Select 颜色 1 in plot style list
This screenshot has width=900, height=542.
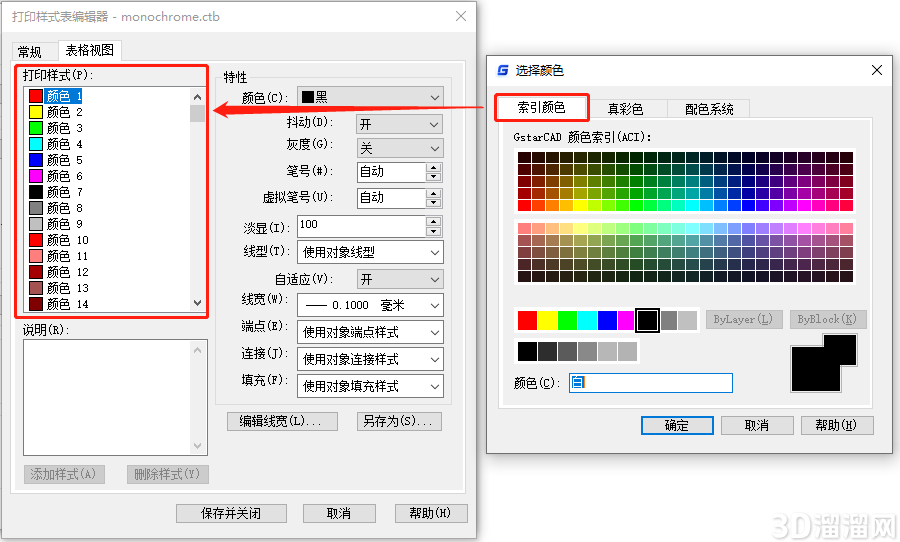(x=56, y=96)
